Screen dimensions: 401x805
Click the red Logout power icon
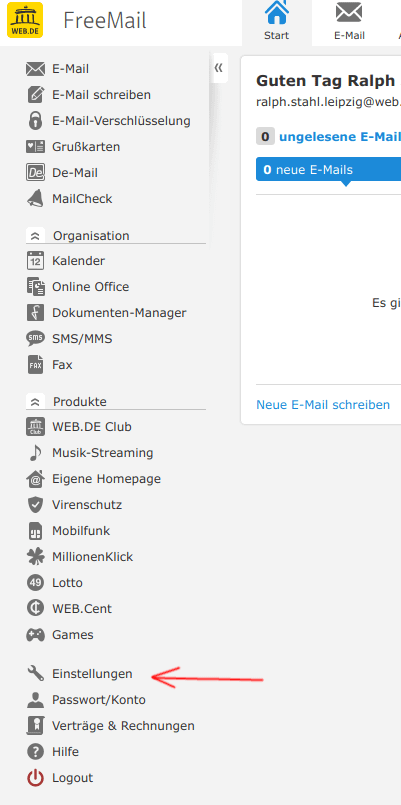[35, 778]
